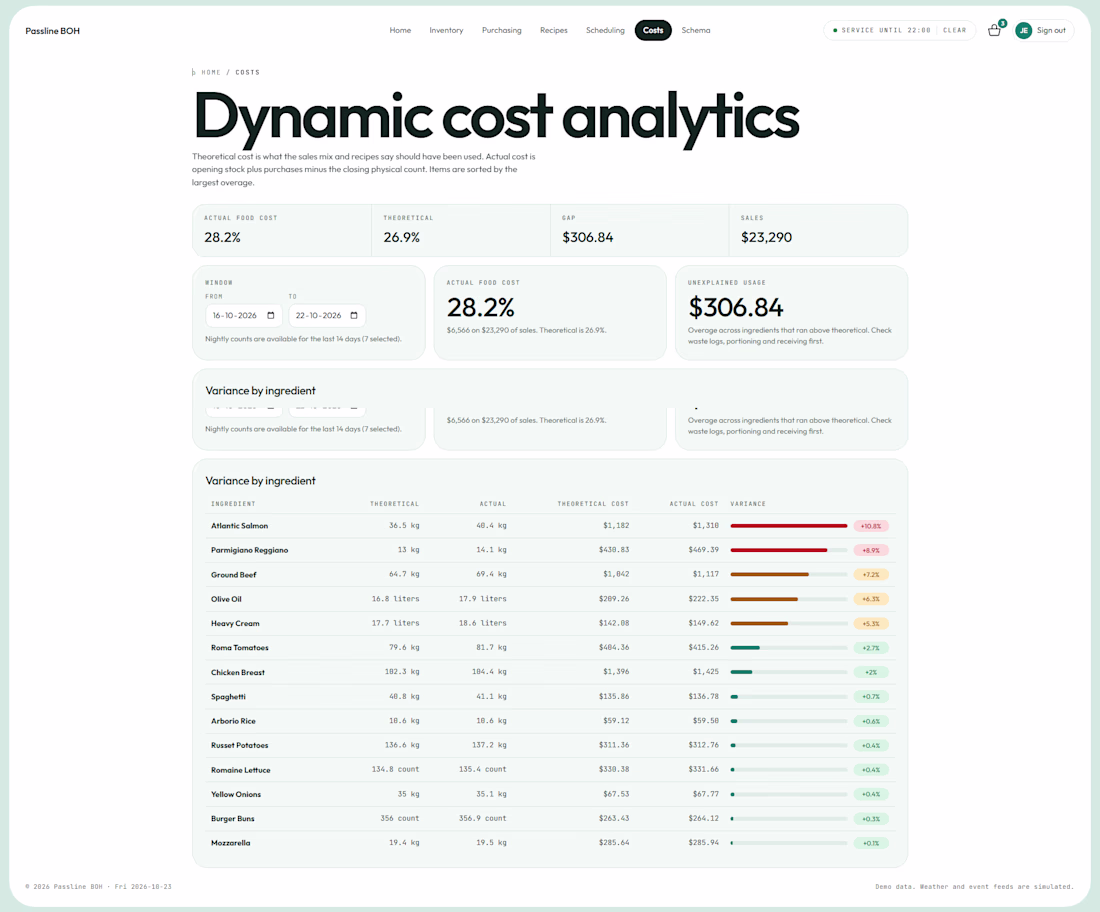Click the Atlantic Salmon variance bar
The height and width of the screenshot is (912, 1100).
[x=789, y=525]
